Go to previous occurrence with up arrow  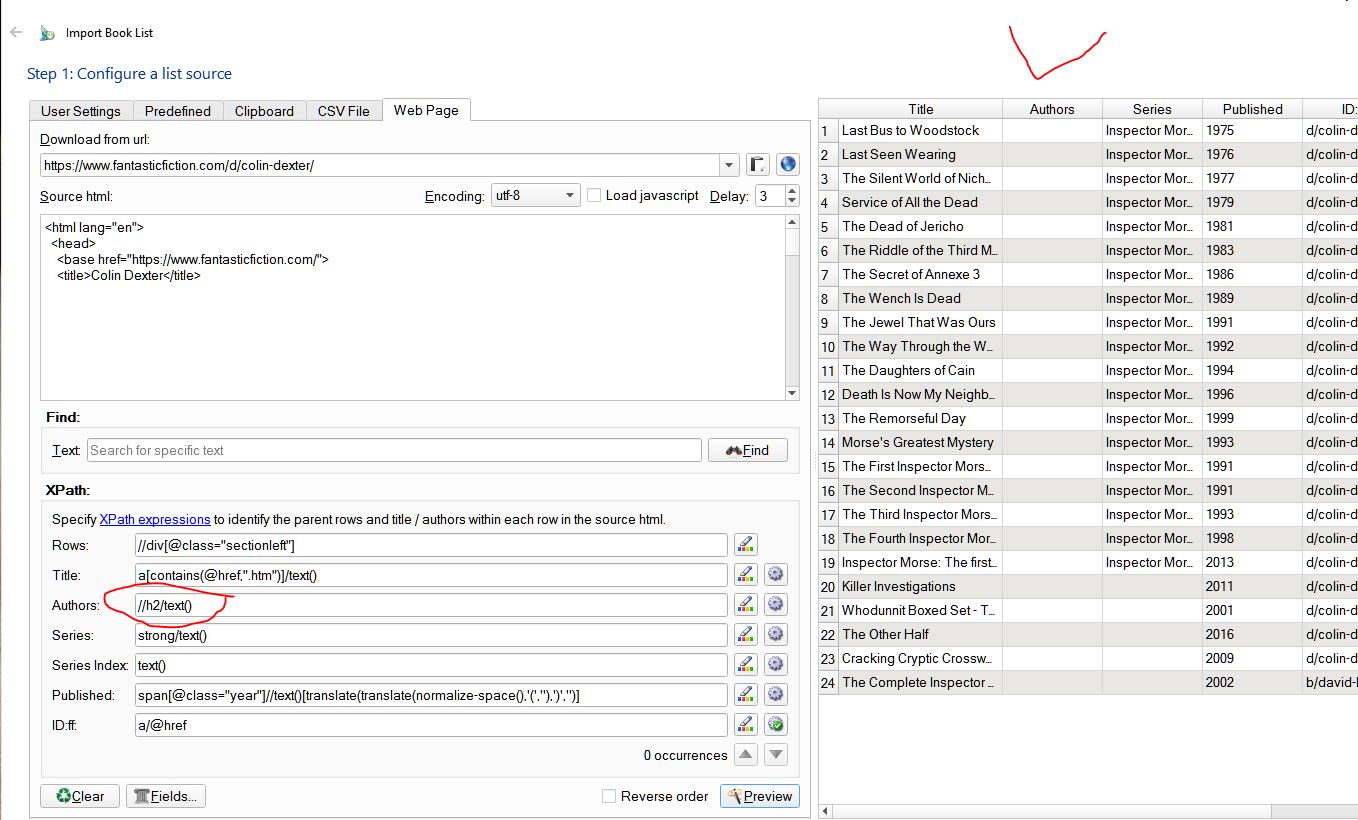coord(745,755)
